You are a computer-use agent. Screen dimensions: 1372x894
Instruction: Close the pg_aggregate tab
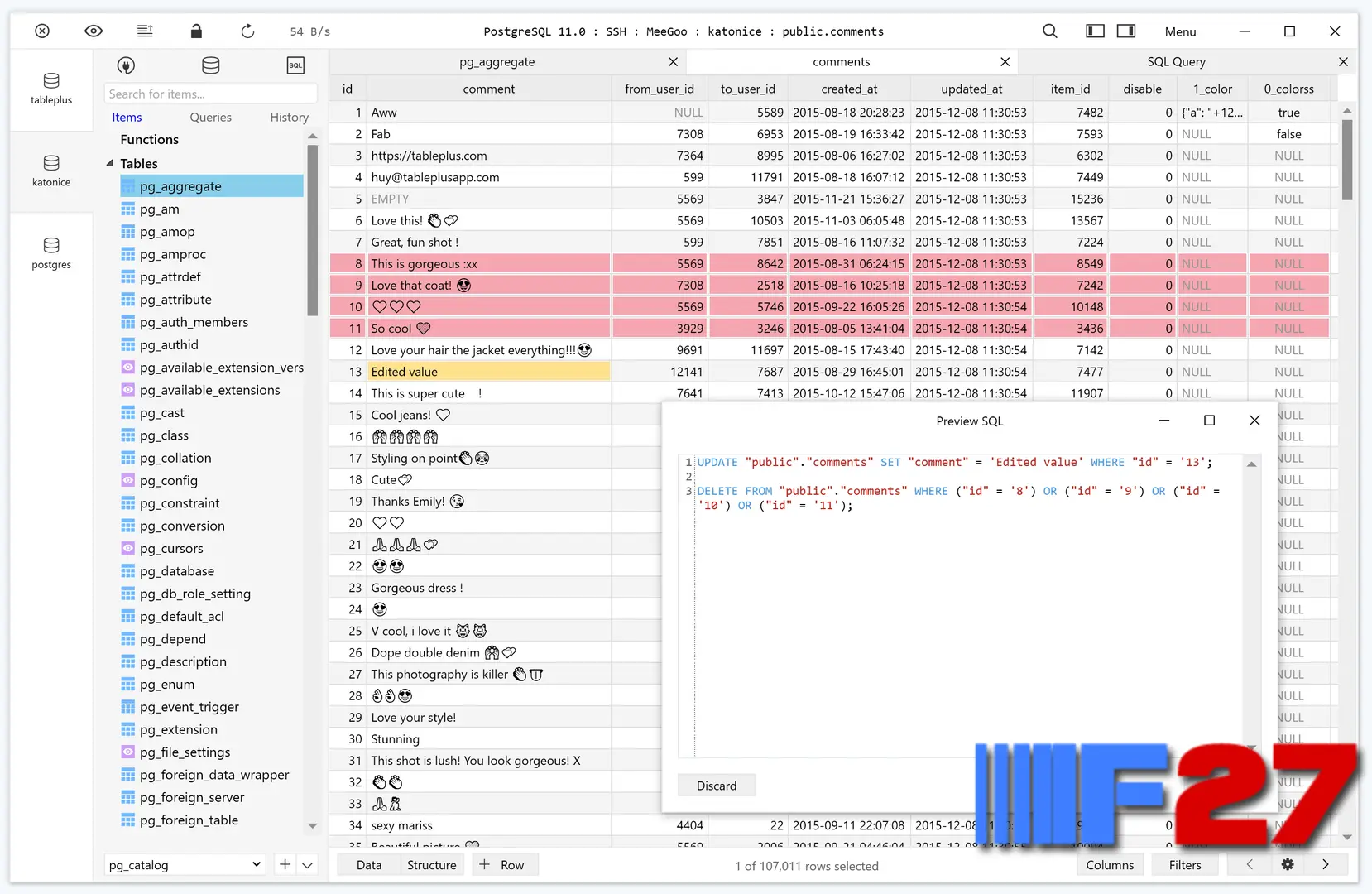[x=673, y=62]
